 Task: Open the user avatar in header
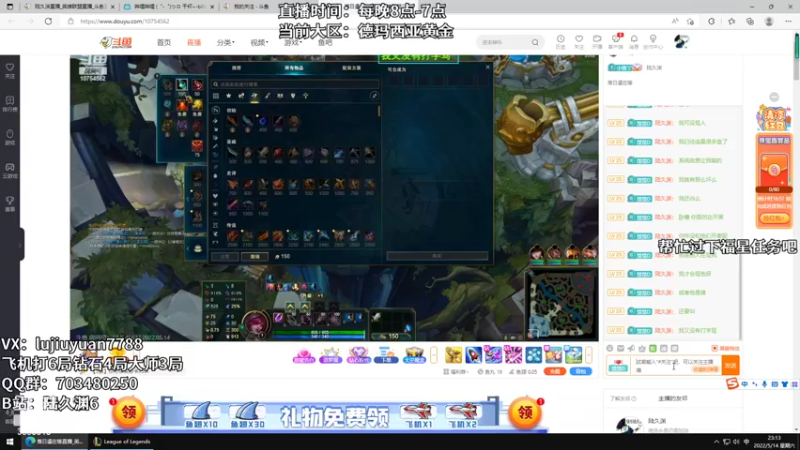click(x=681, y=42)
